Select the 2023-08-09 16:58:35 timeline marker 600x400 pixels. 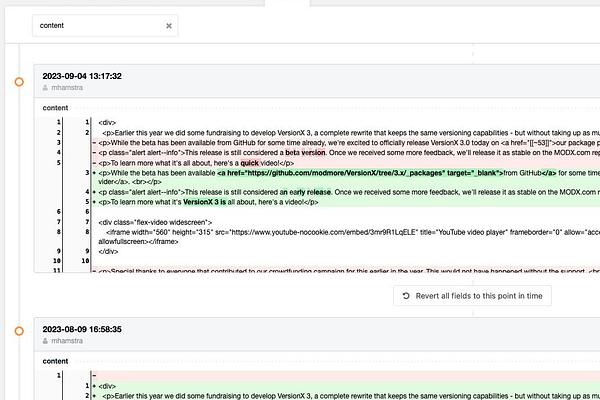[x=19, y=331]
